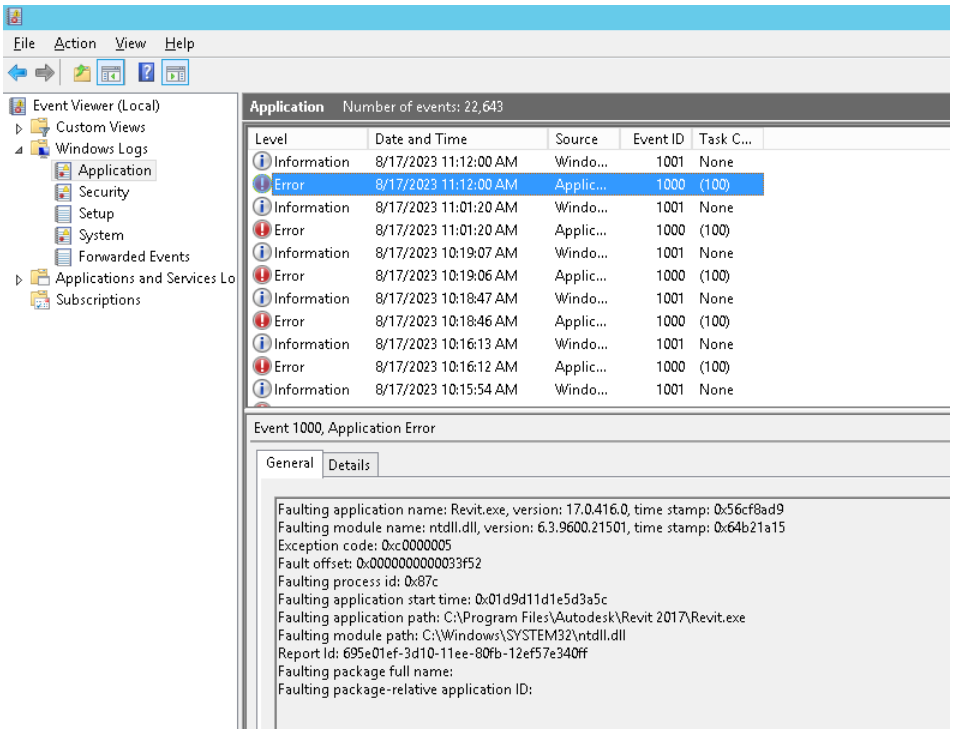Click the Up One Level folder icon
This screenshot has height=730, width=957.
click(x=82, y=73)
